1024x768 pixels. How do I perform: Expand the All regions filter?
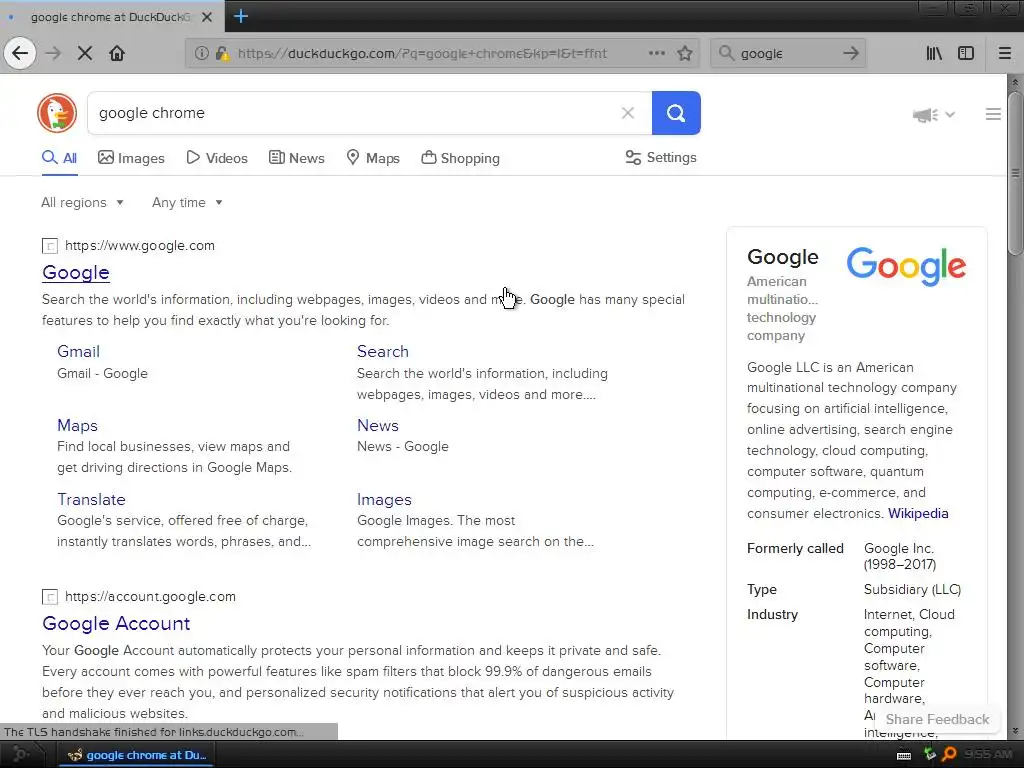82,202
